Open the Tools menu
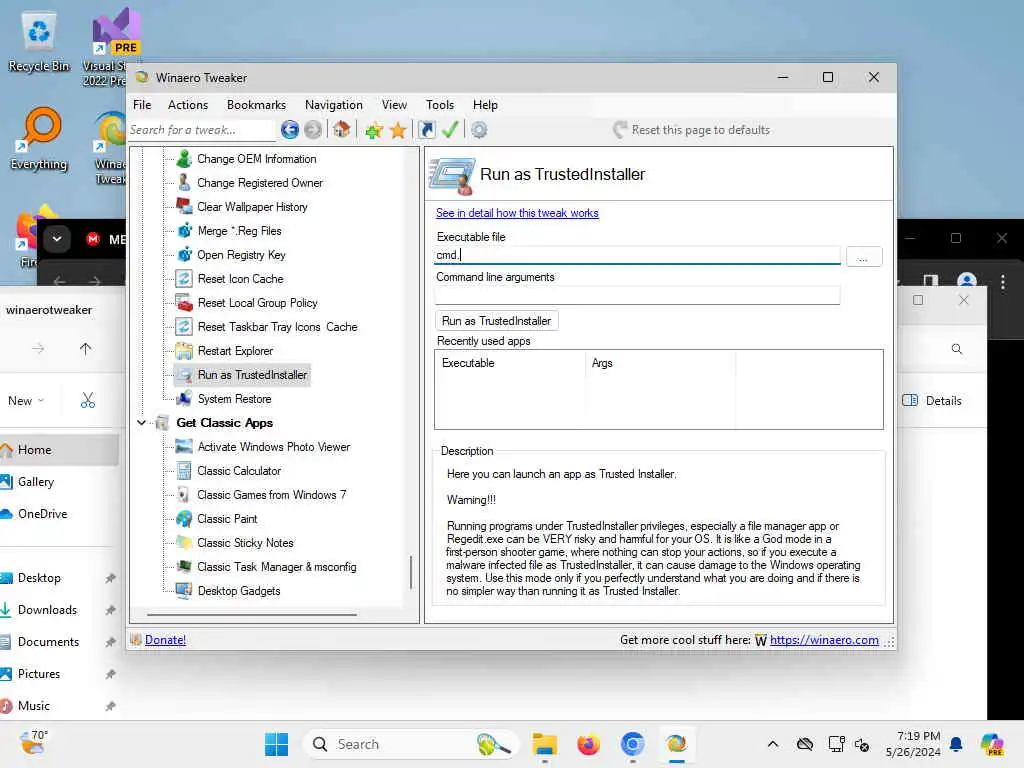This screenshot has width=1024, height=768. (x=440, y=105)
